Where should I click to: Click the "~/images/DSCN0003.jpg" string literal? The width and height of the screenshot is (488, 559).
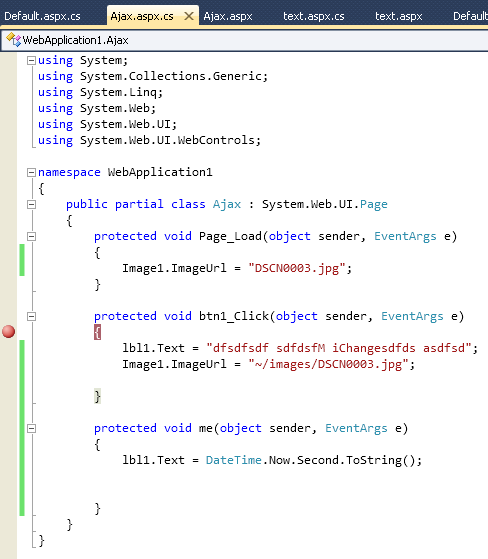(328, 364)
